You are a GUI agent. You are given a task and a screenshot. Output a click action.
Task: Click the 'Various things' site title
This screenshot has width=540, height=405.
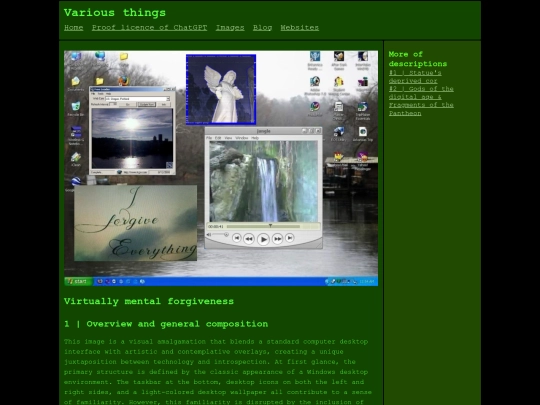(115, 13)
